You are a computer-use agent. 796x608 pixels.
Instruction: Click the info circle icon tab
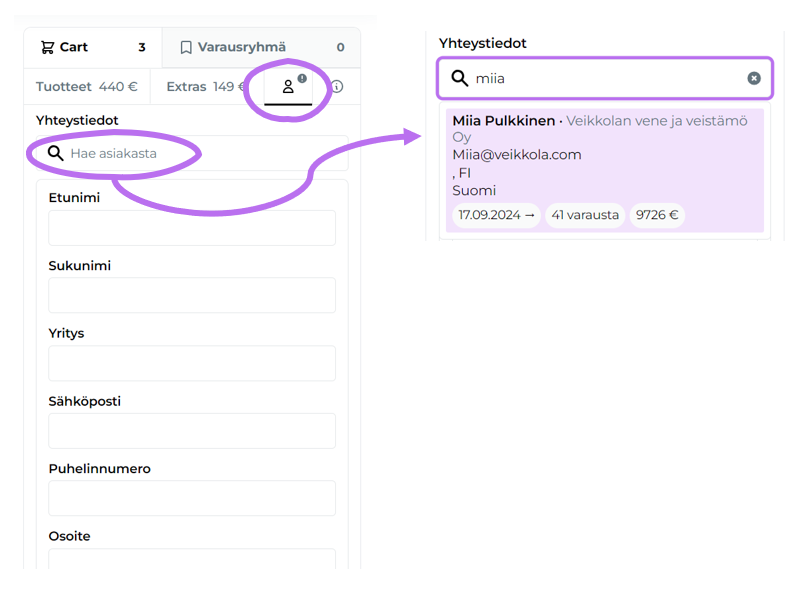[x=337, y=87]
